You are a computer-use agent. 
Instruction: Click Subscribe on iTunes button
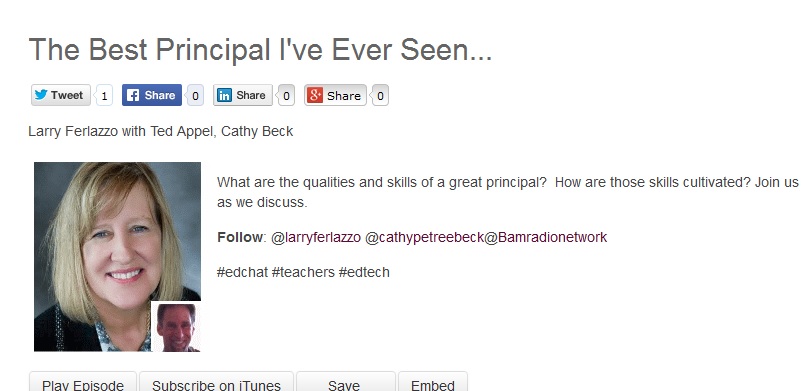(x=216, y=384)
